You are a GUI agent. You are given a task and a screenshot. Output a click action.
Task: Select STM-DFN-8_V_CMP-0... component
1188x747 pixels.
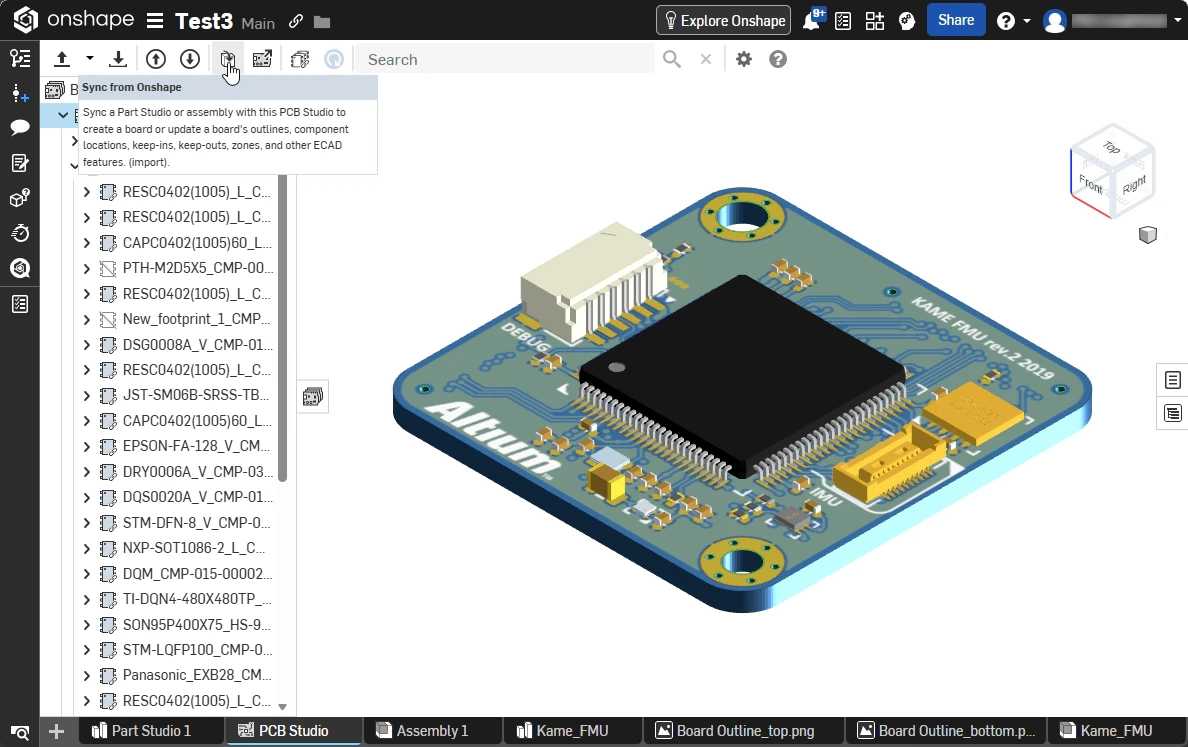(x=196, y=523)
